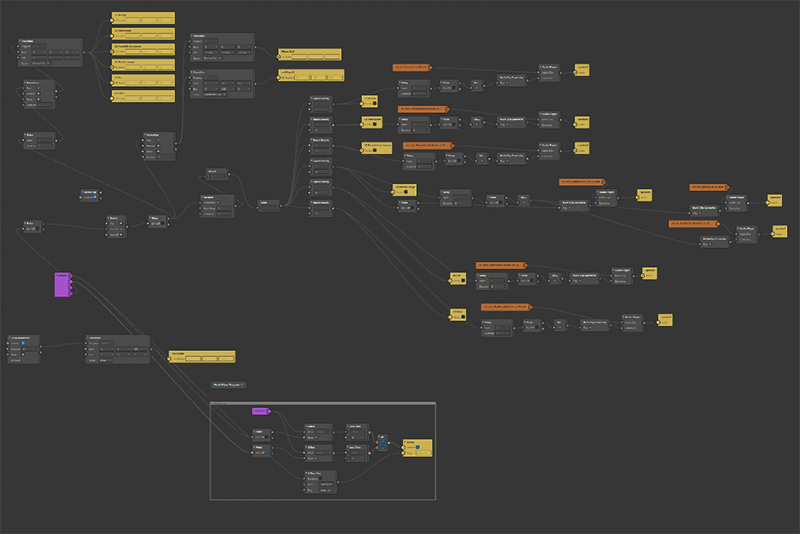The height and width of the screenshot is (534, 800).
Task: Toggle blue checkbox in the bottom-left corner node
Action: pos(23,343)
